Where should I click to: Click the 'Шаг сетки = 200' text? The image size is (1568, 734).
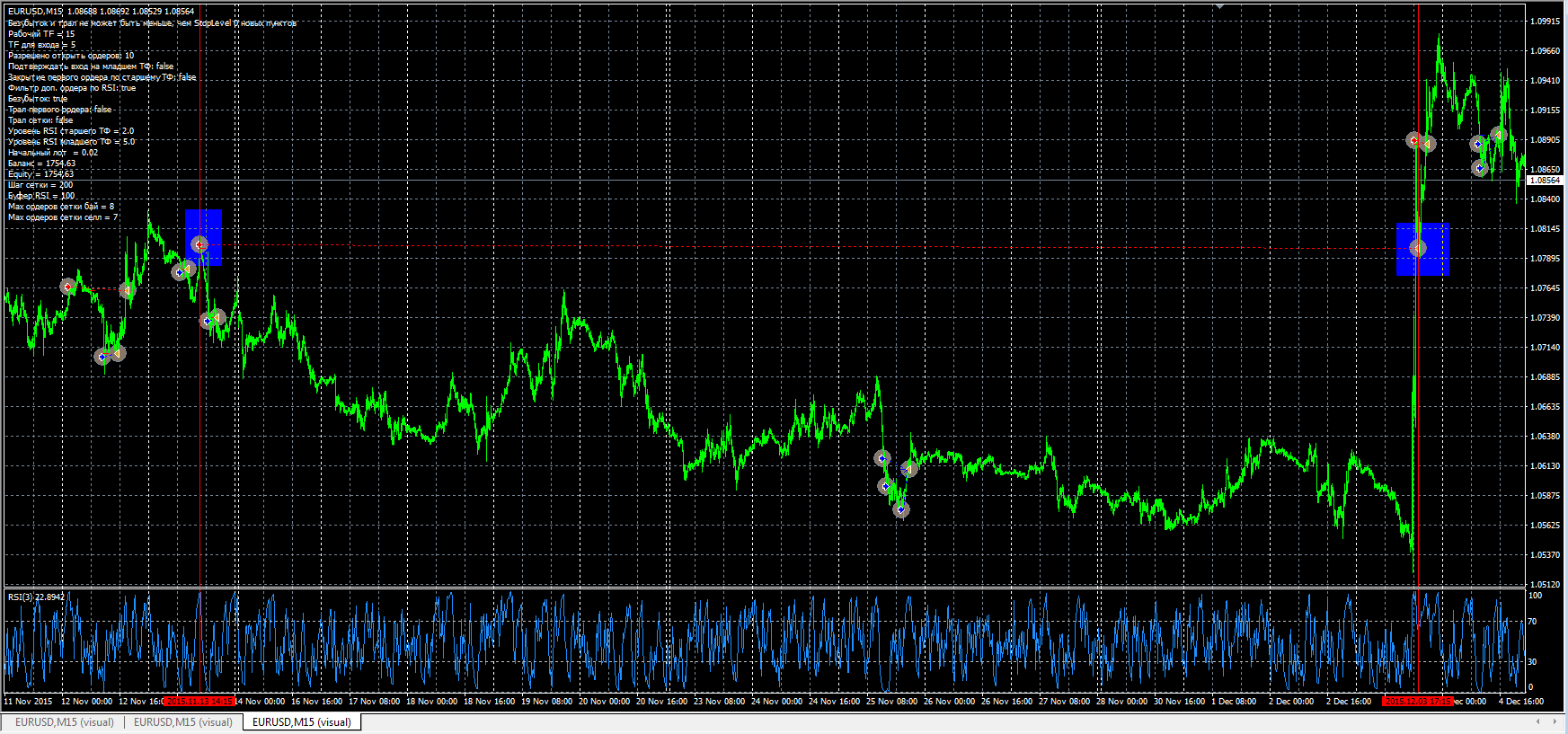coord(40,185)
